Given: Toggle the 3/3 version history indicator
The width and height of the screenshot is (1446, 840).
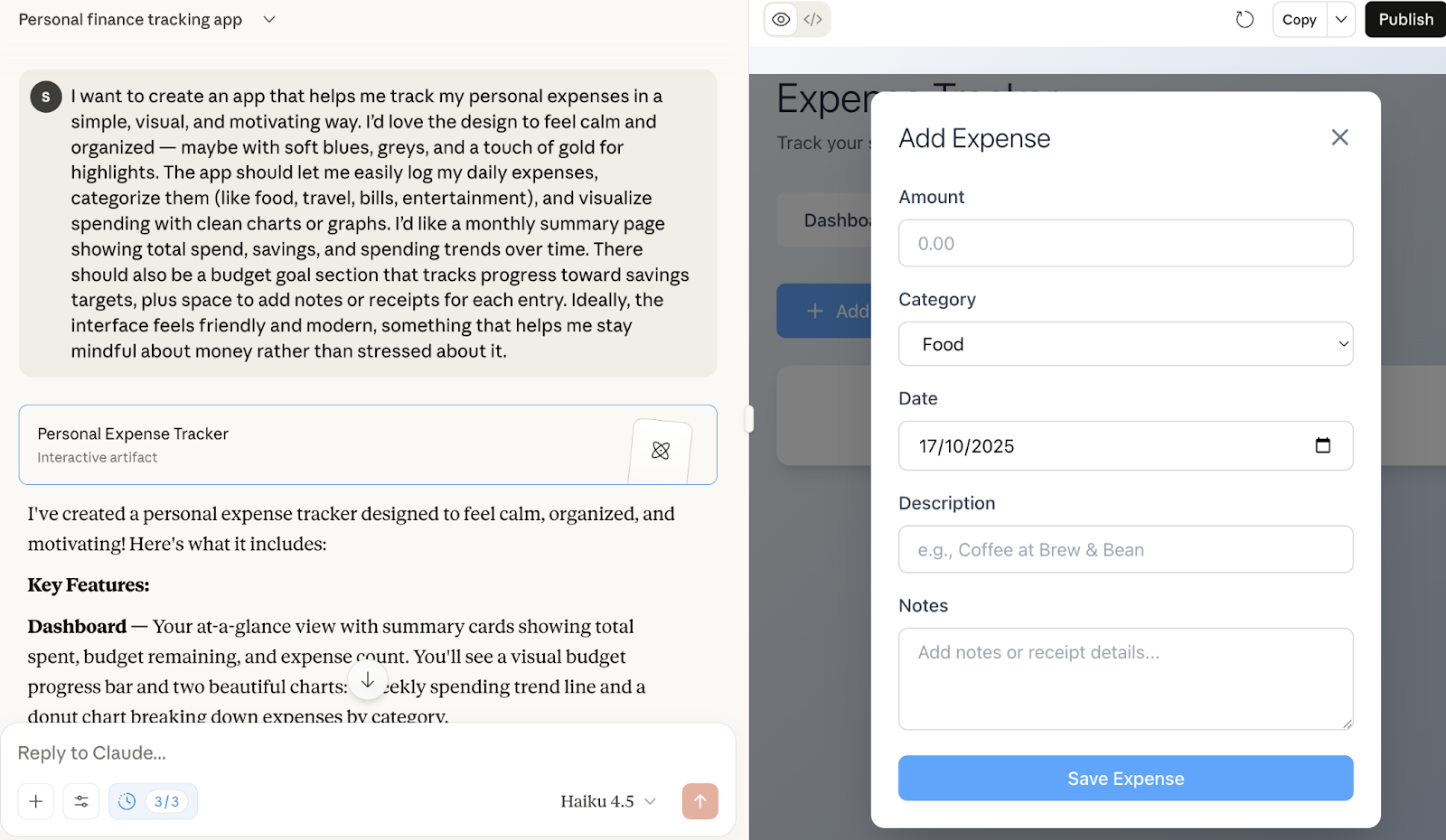Looking at the screenshot, I should point(154,801).
